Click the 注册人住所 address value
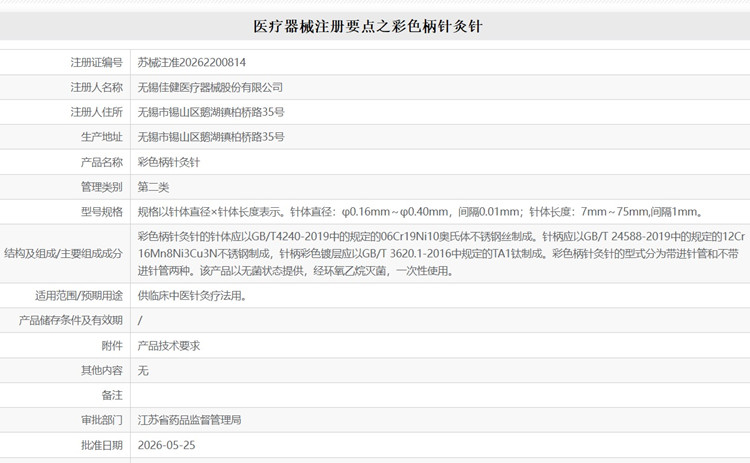The image size is (750, 463). (x=211, y=112)
